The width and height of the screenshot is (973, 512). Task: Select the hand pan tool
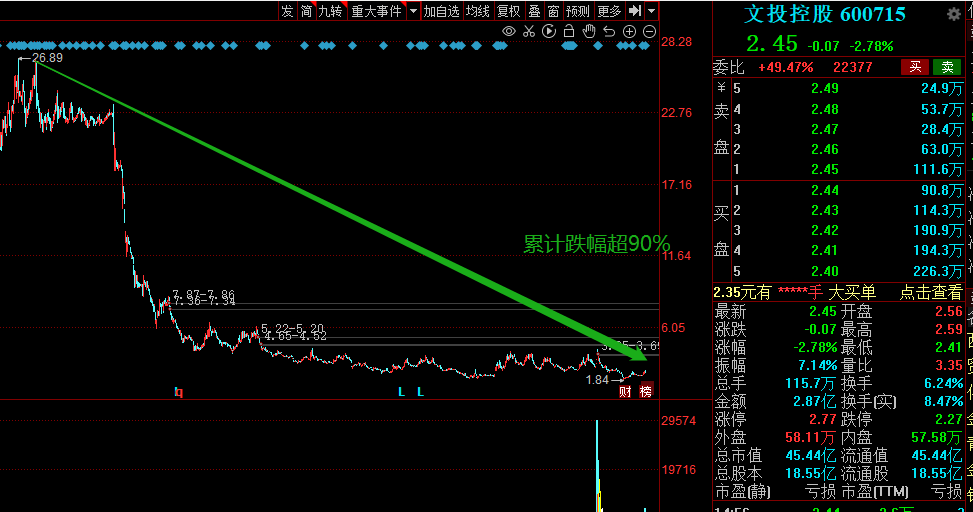click(589, 31)
